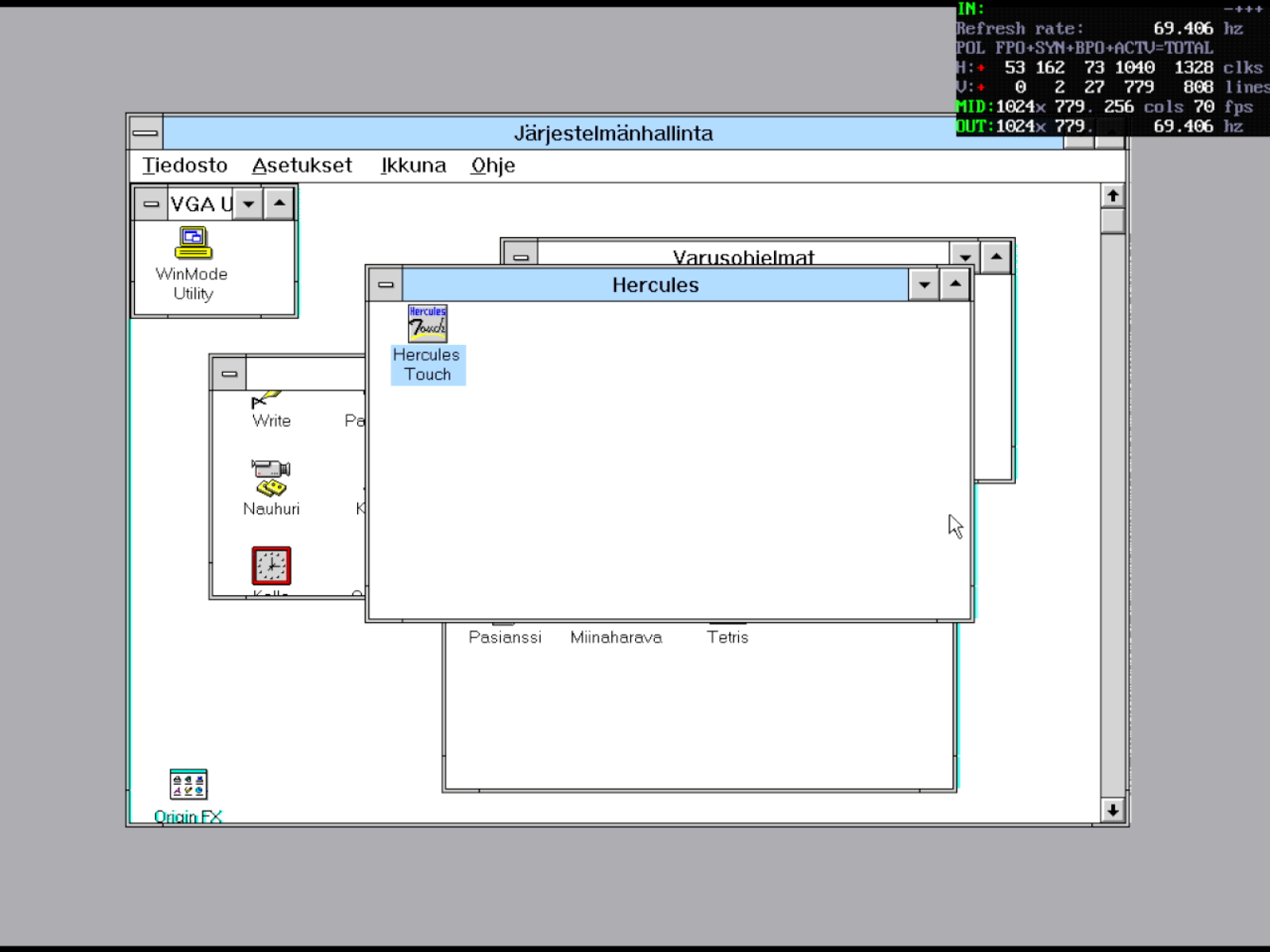Click the Nauhuri recorder icon
The image size is (1270, 952).
click(271, 478)
